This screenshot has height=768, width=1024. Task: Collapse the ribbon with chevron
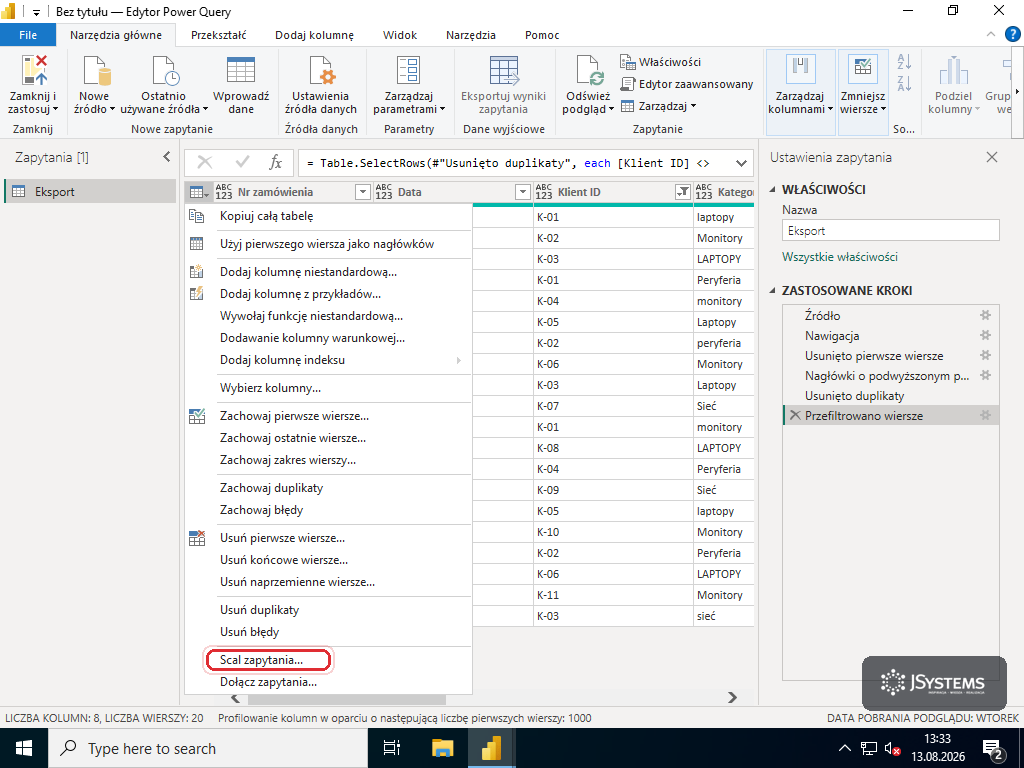(991, 34)
